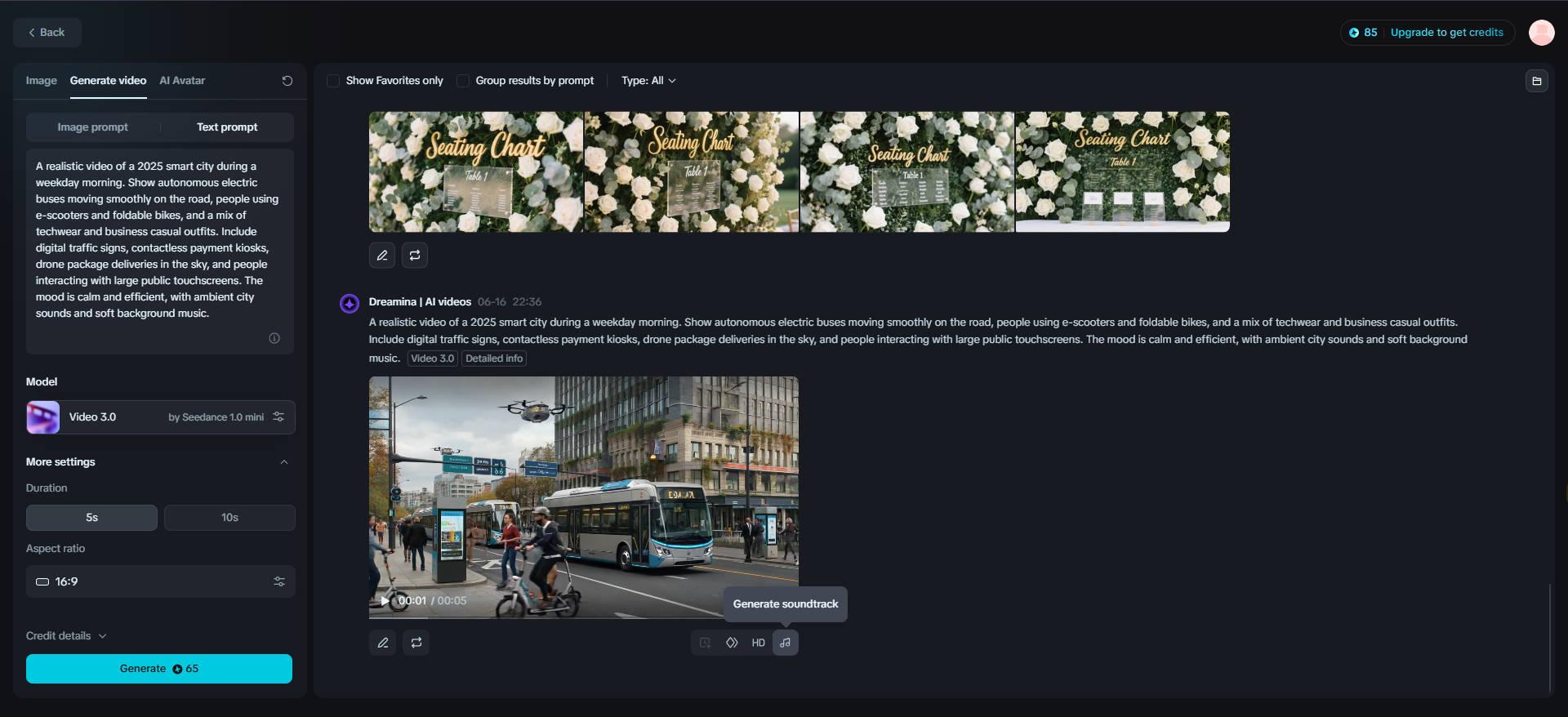Open the Type: All dropdown
The image size is (1568, 717).
648,81
